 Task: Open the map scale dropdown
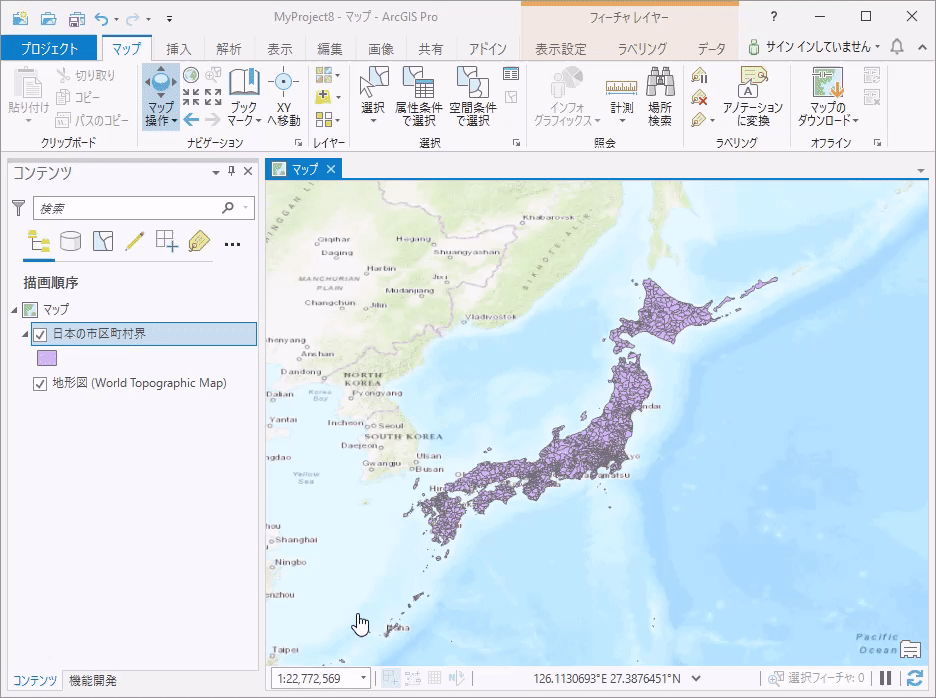[362, 678]
